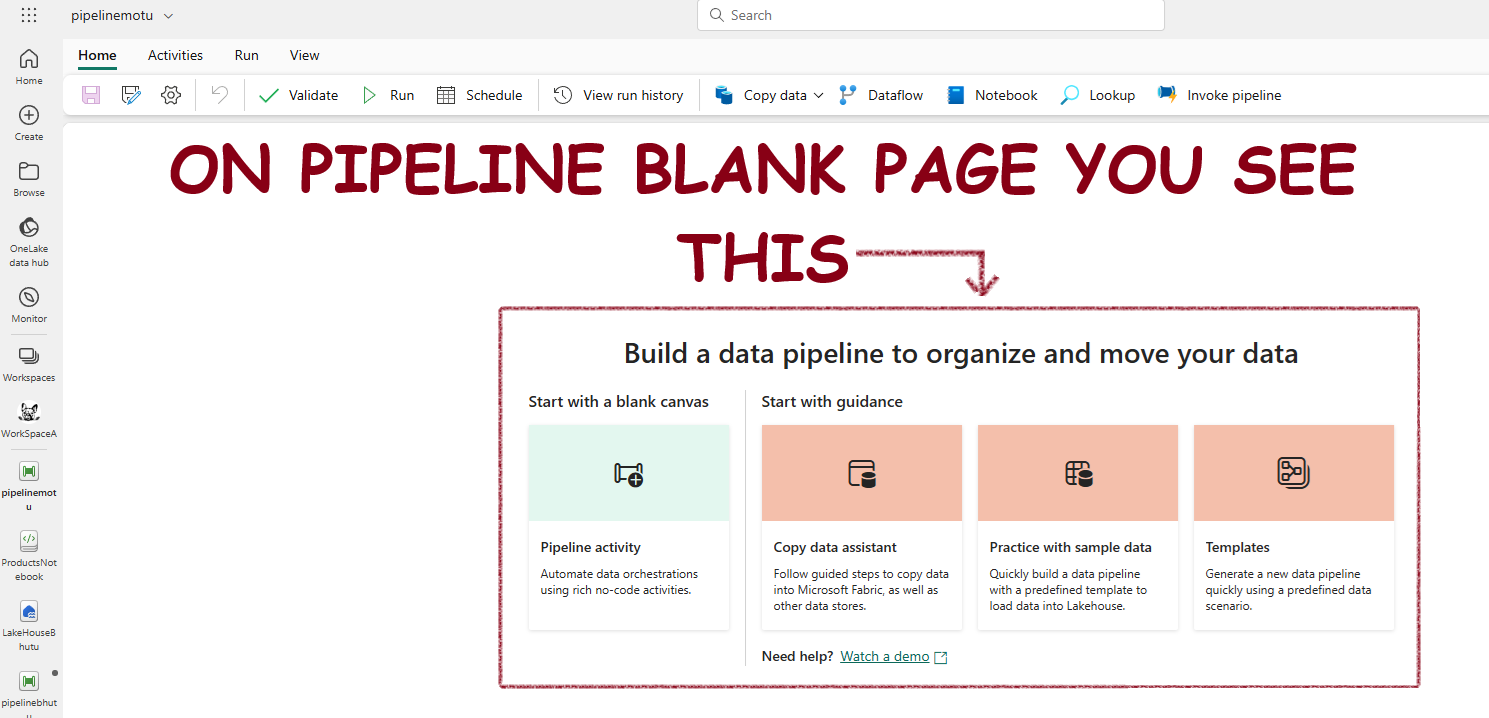Click the Save pipeline icon

click(91, 95)
